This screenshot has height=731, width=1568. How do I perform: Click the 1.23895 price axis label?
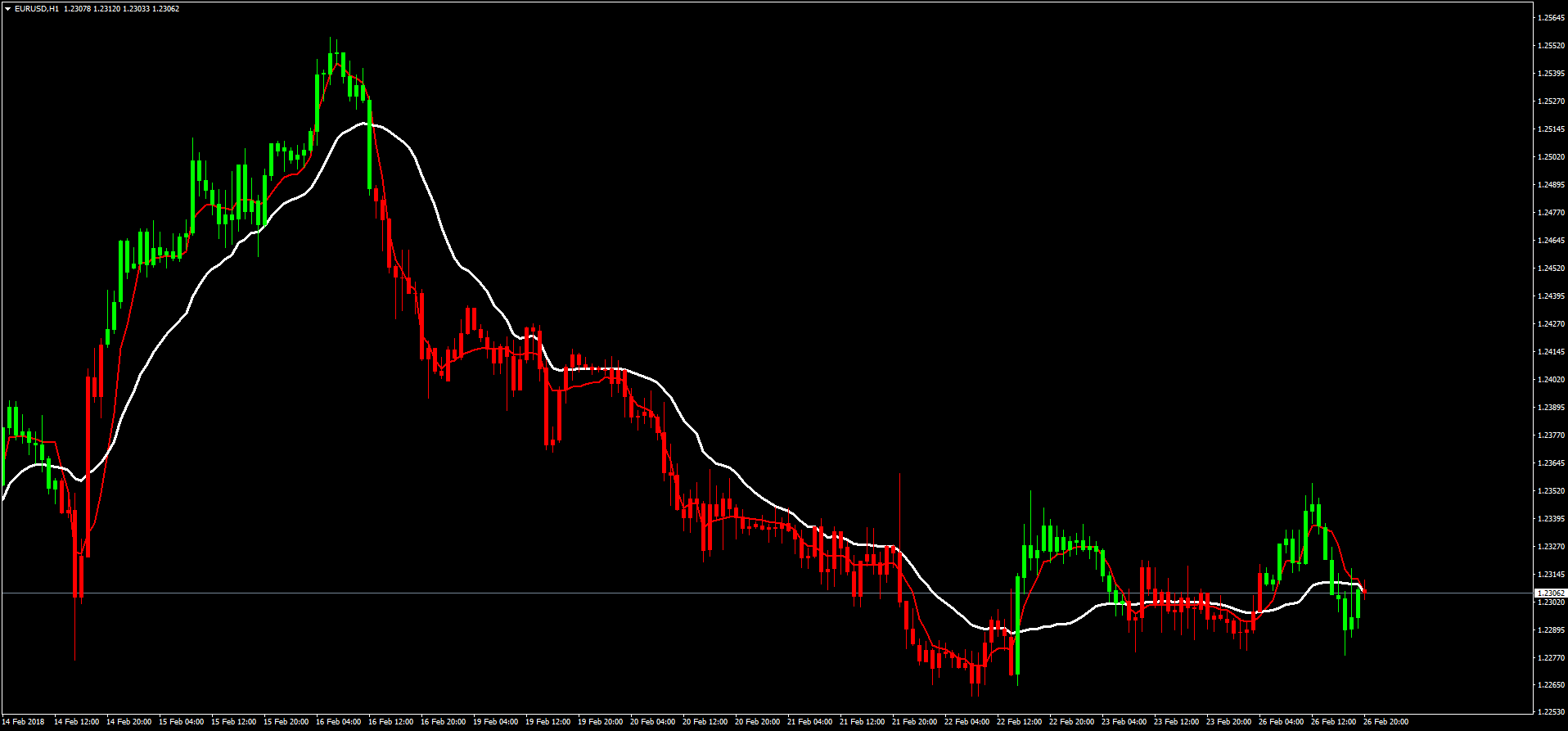pyautogui.click(x=1552, y=408)
